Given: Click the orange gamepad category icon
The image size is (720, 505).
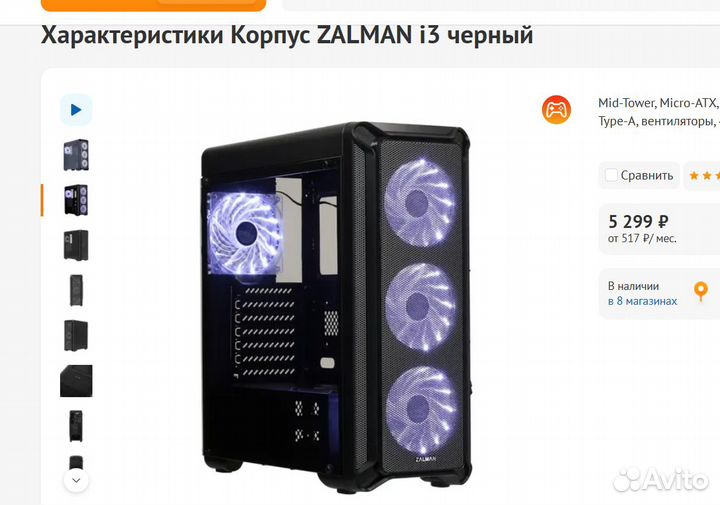Looking at the screenshot, I should (x=556, y=110).
